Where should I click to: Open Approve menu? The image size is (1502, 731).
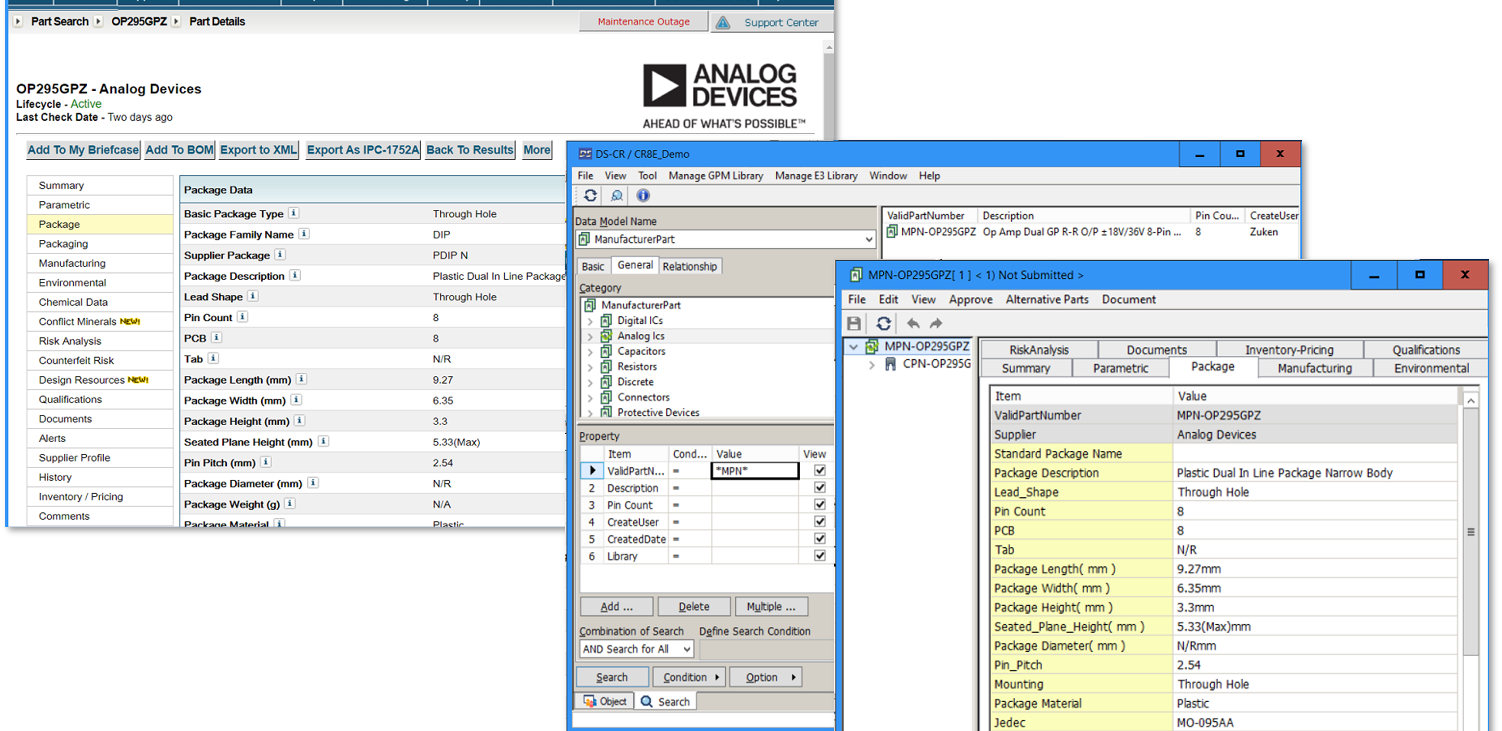(971, 300)
